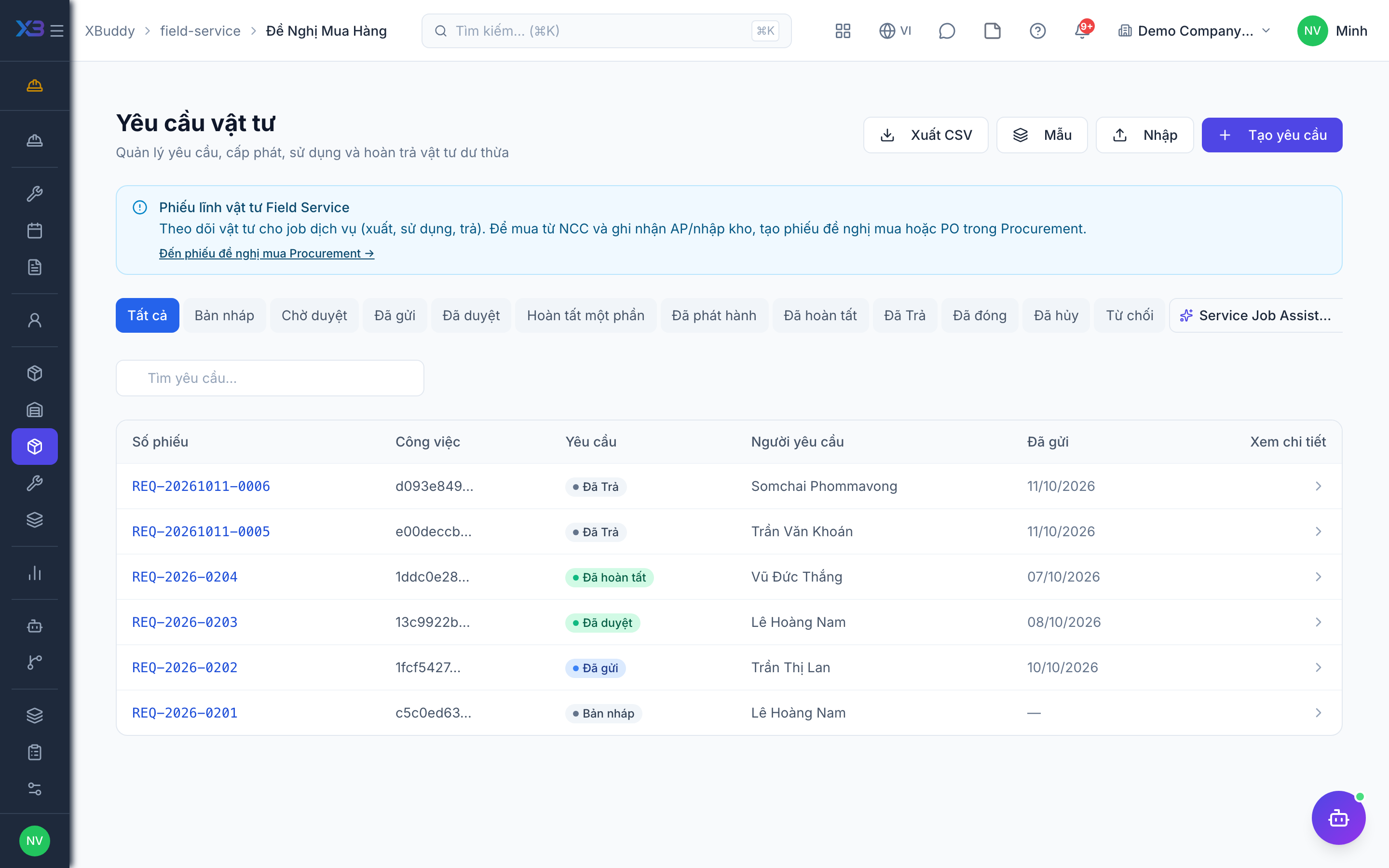Switch language via the VI globe selector

pos(896,30)
